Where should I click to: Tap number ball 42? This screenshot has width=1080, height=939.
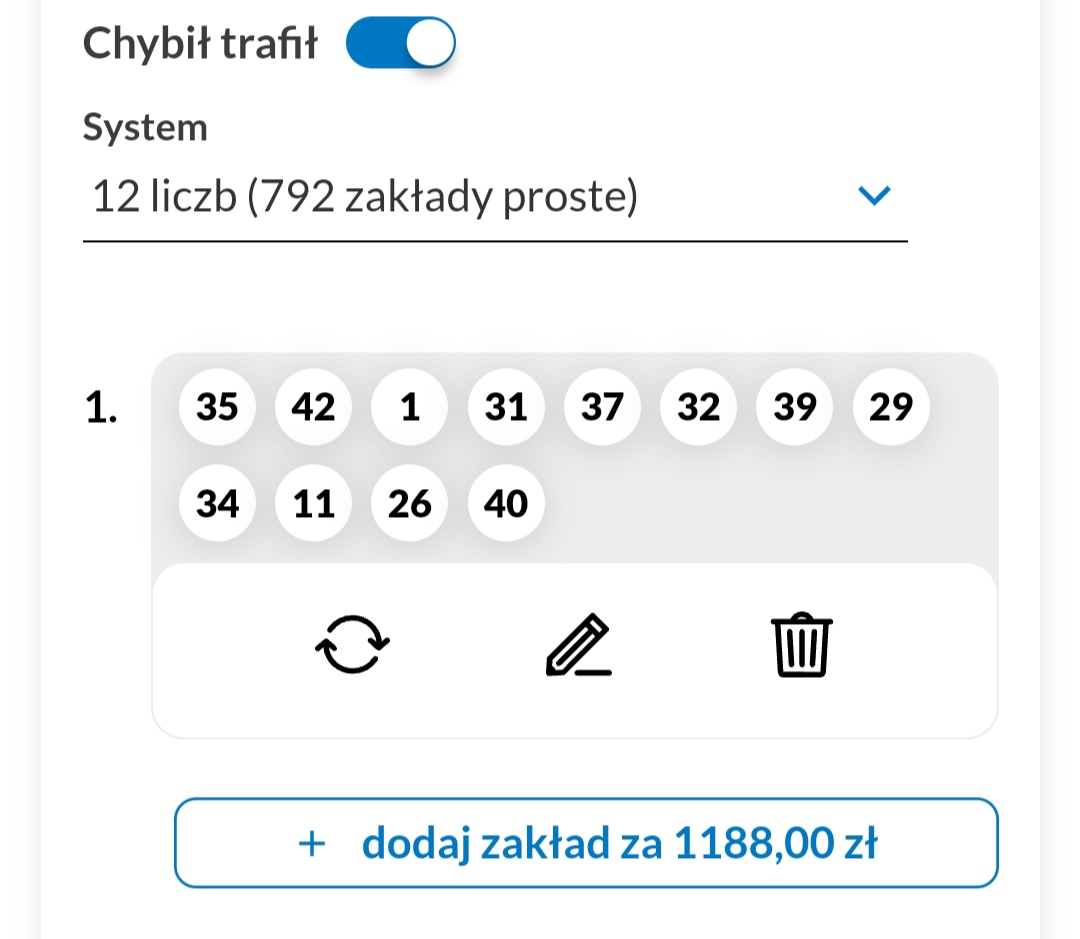[x=314, y=408]
